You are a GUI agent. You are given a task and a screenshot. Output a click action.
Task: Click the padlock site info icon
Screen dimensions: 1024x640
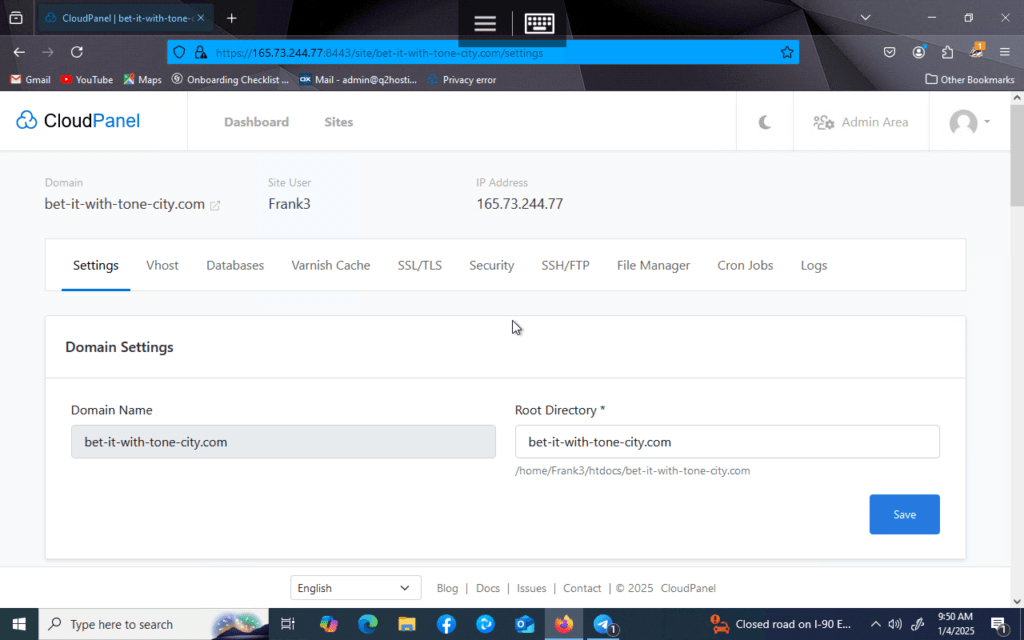click(x=201, y=52)
